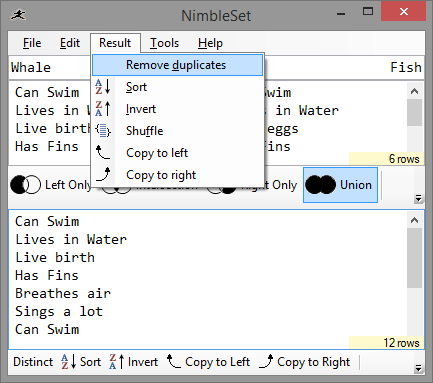The height and width of the screenshot is (383, 433).
Task: Select the Left Only operation label
Action: 68,185
